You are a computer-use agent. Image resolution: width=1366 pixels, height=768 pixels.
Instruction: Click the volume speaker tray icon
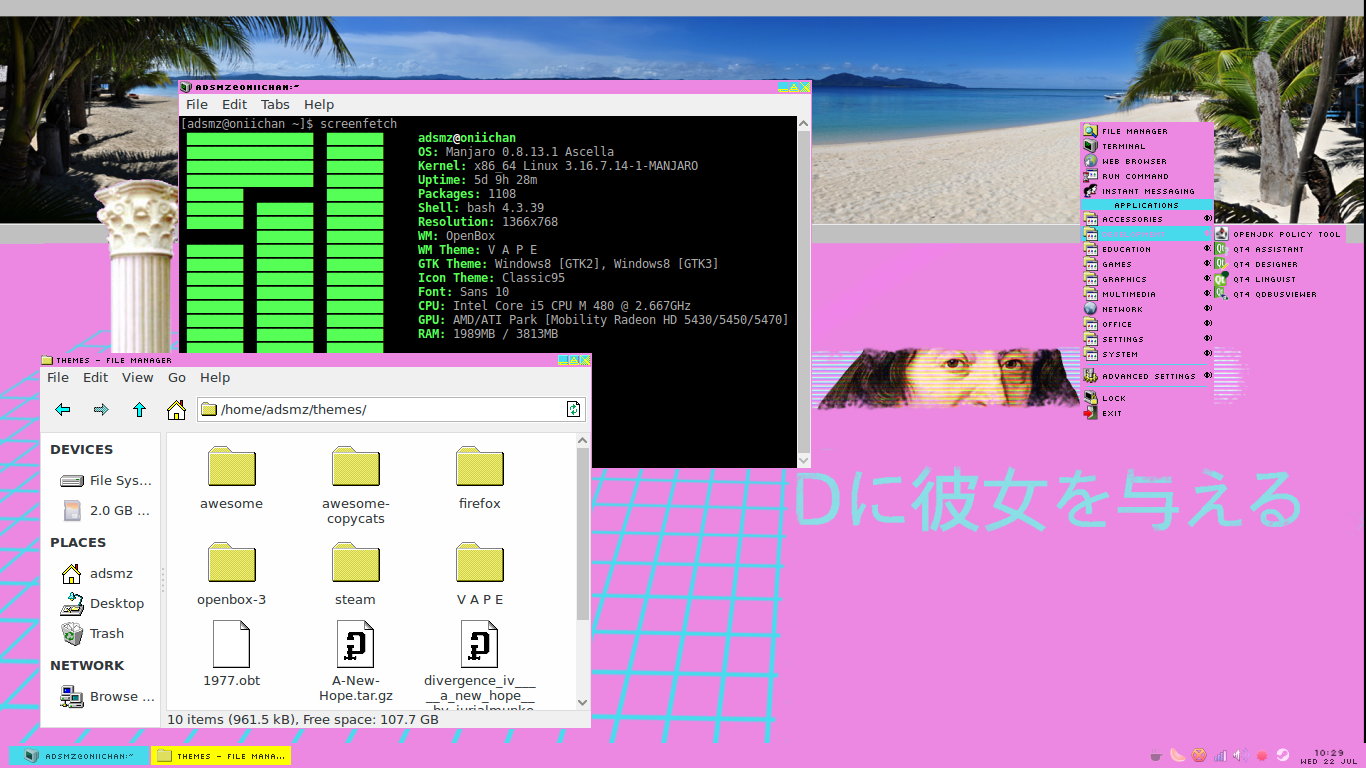(x=1240, y=755)
